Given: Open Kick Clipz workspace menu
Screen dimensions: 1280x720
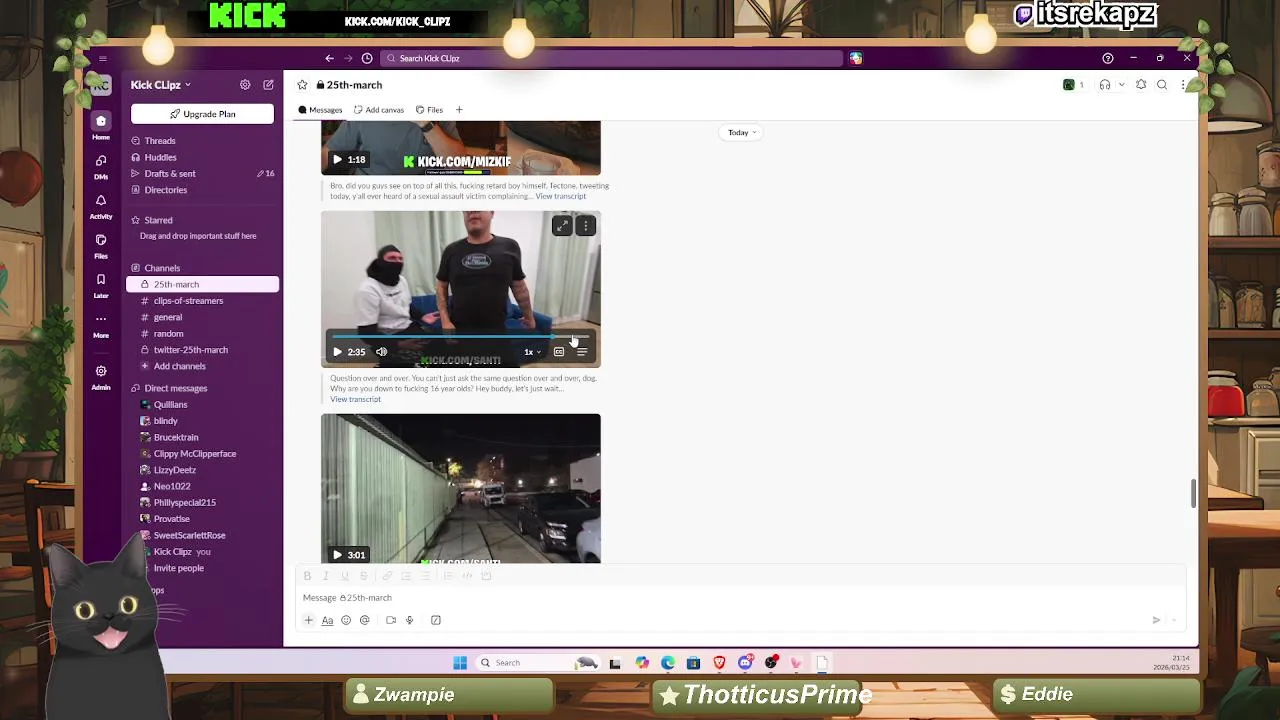Looking at the screenshot, I should pos(160,85).
